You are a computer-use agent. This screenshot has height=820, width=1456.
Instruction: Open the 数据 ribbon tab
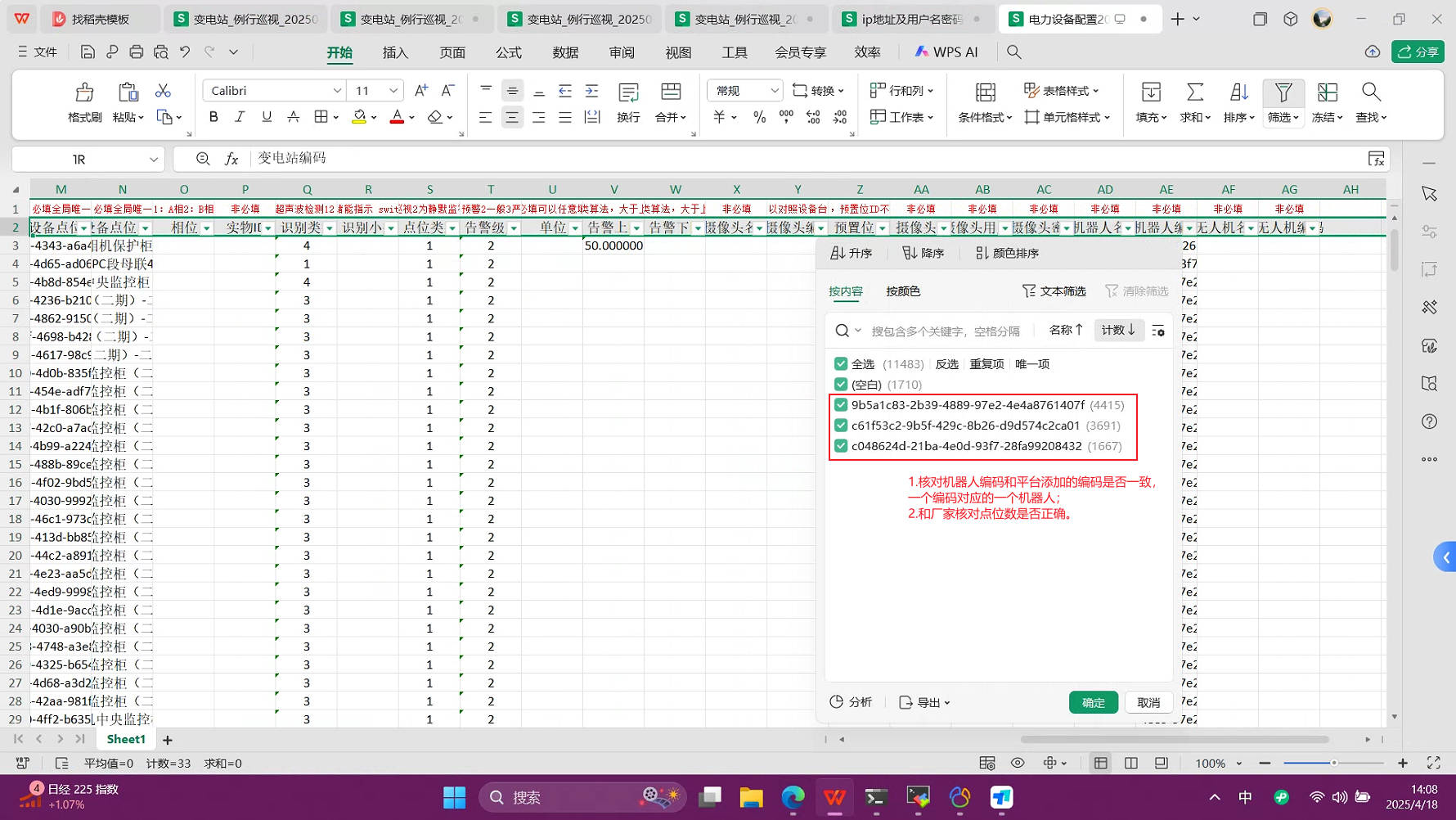[565, 52]
